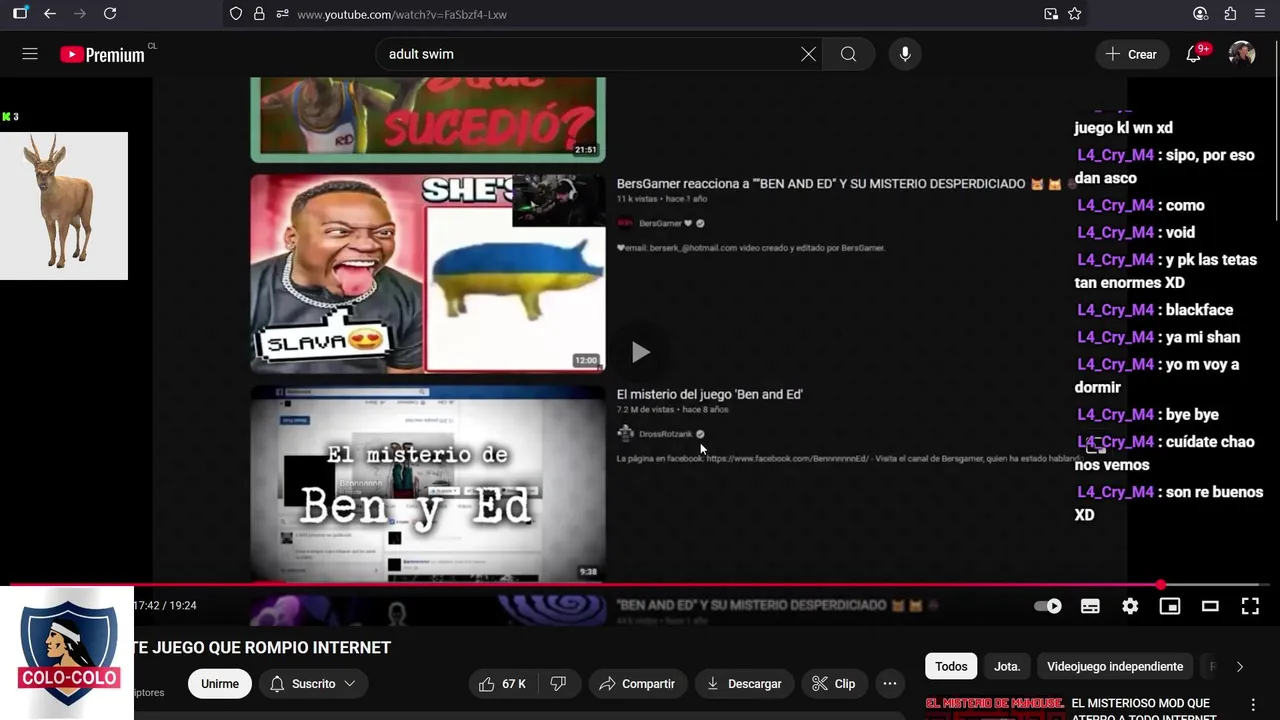The width and height of the screenshot is (1280, 720).
Task: Click the play arrow overlay in video
Action: click(640, 352)
